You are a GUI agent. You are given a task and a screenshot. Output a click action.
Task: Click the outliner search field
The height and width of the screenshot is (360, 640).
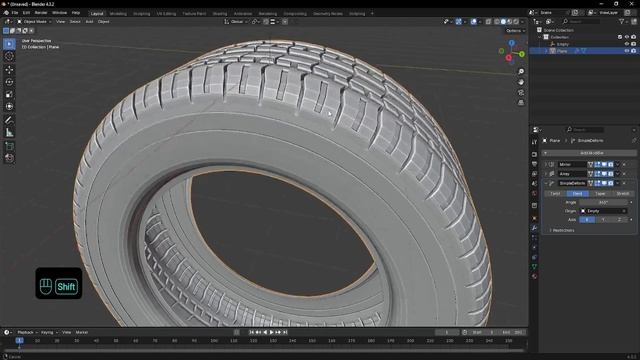(583, 22)
